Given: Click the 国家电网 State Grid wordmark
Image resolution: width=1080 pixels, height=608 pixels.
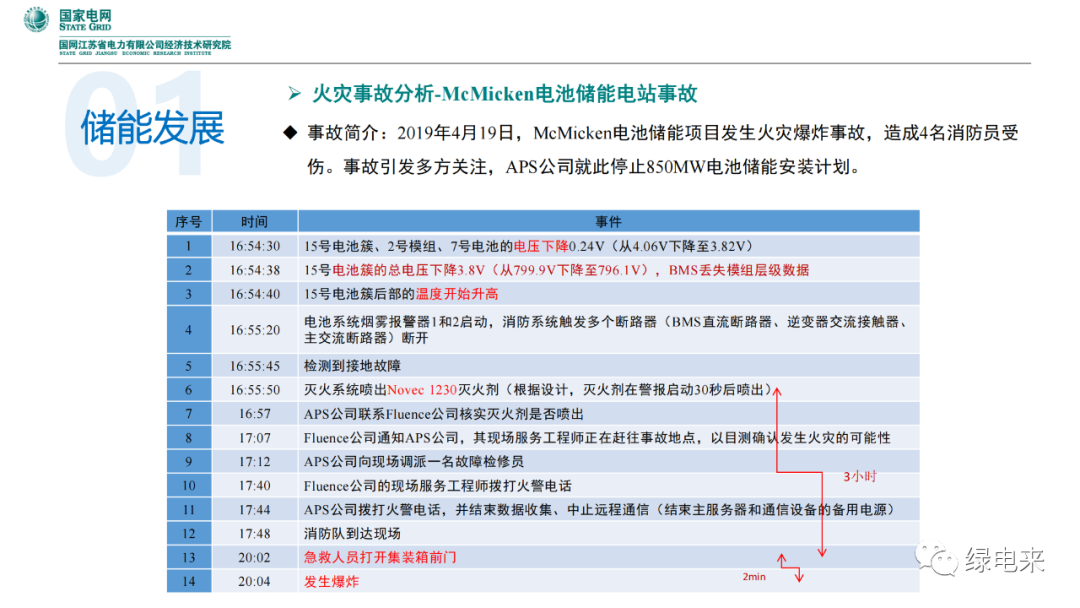Looking at the screenshot, I should [85, 20].
